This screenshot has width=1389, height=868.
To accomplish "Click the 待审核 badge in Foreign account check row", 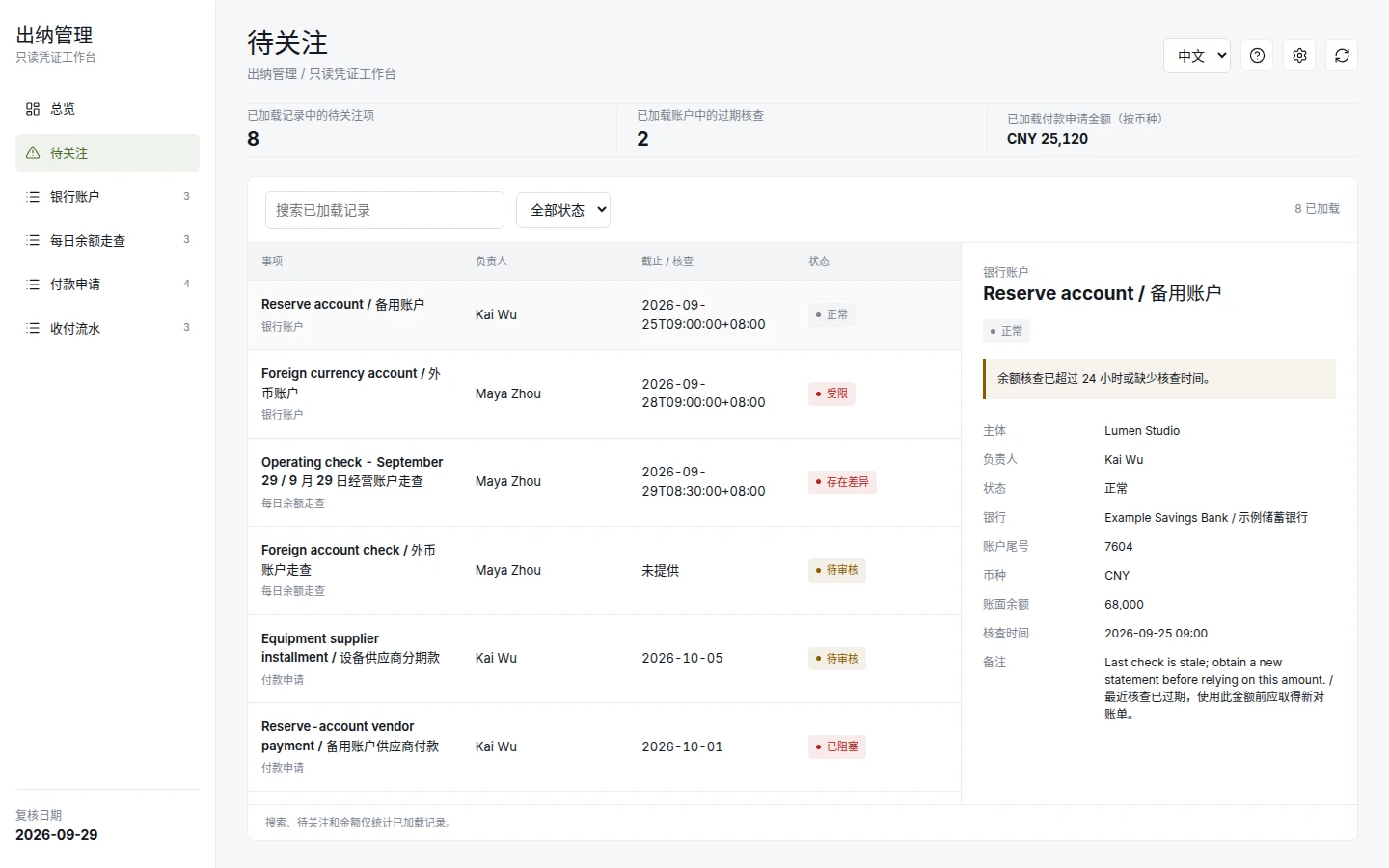I will click(837, 570).
